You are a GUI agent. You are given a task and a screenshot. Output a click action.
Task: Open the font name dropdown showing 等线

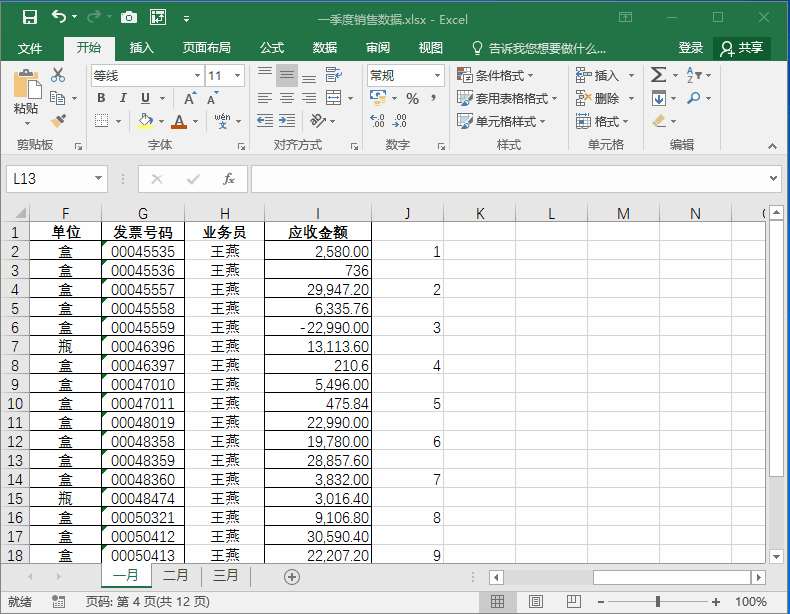[x=198, y=76]
